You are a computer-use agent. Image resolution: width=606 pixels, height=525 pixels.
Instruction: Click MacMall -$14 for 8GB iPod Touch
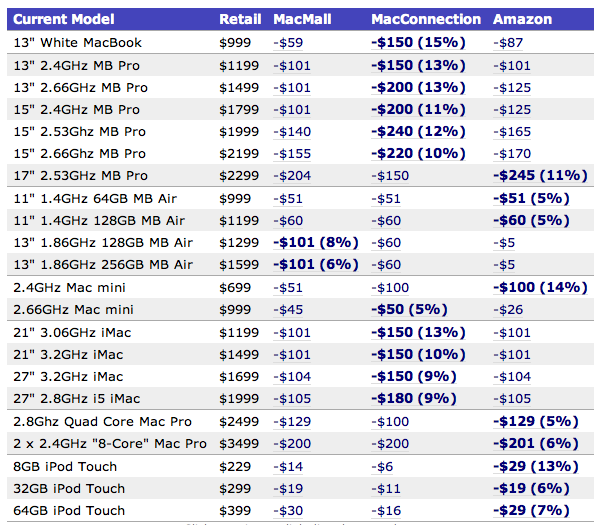pyautogui.click(x=288, y=466)
